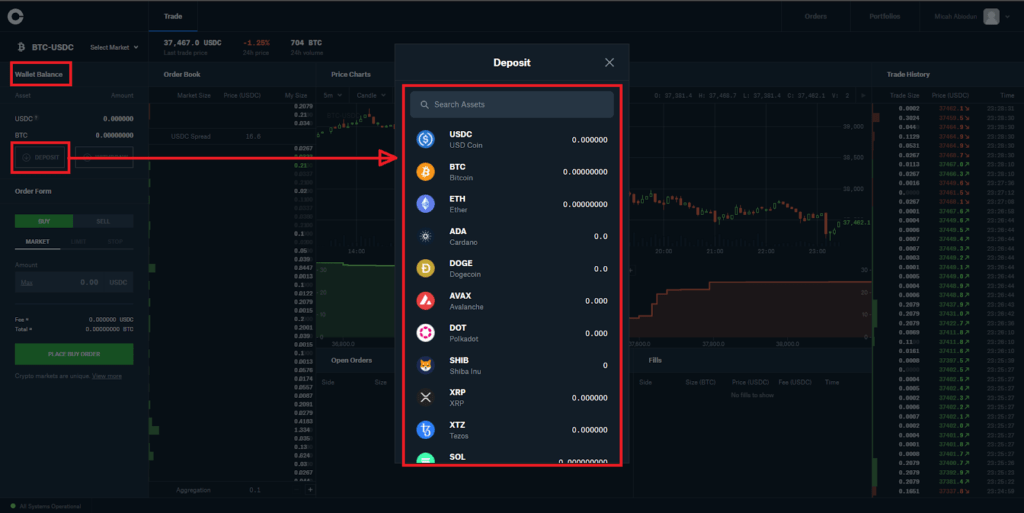Click the red Avalanche icon
This screenshot has width=1024, height=513.
pyautogui.click(x=425, y=300)
